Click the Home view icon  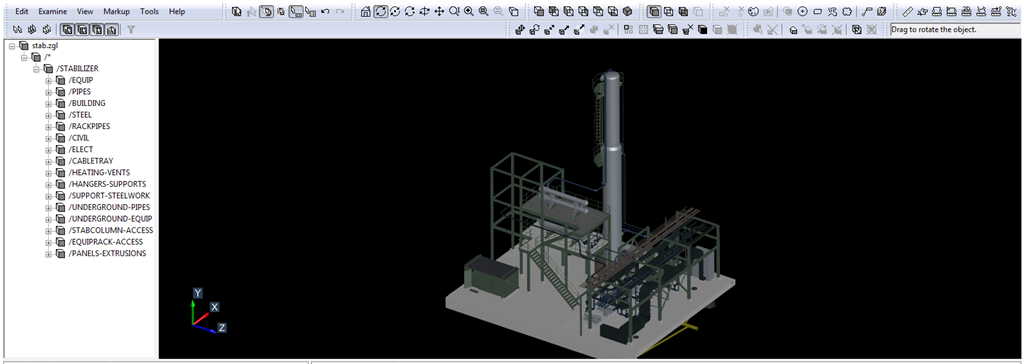click(366, 12)
